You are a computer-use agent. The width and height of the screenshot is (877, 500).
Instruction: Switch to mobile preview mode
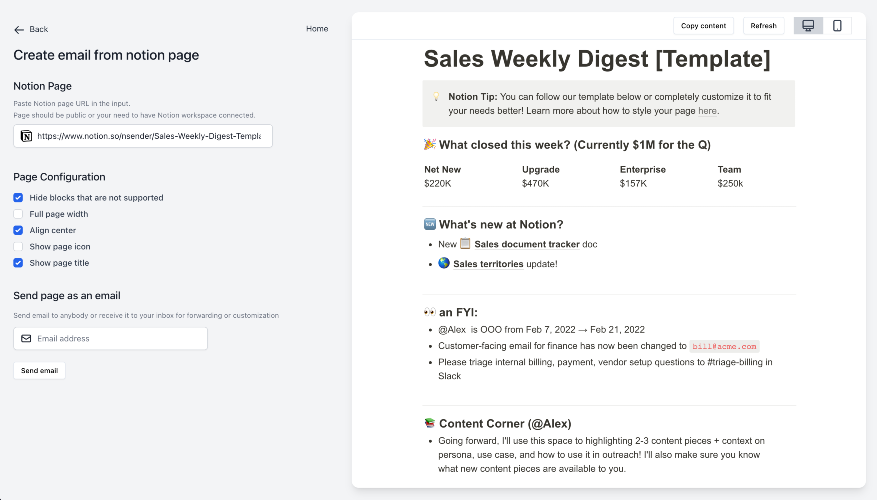click(x=837, y=26)
